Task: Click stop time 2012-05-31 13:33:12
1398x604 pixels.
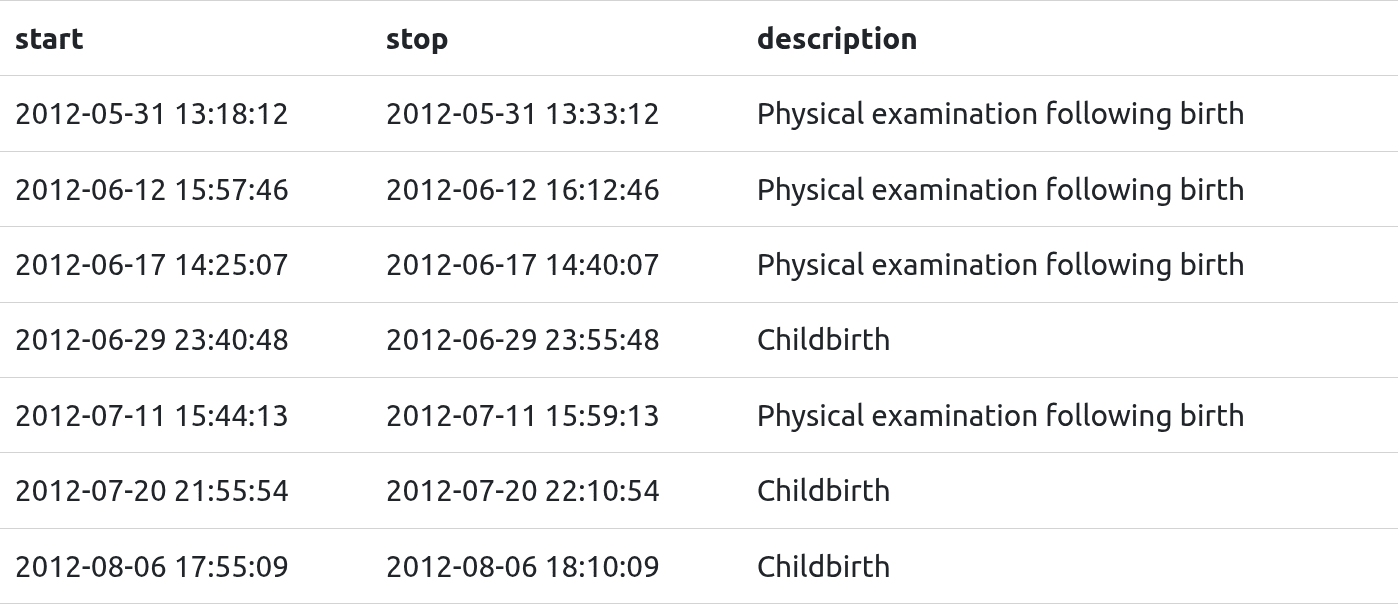Action: coord(522,114)
